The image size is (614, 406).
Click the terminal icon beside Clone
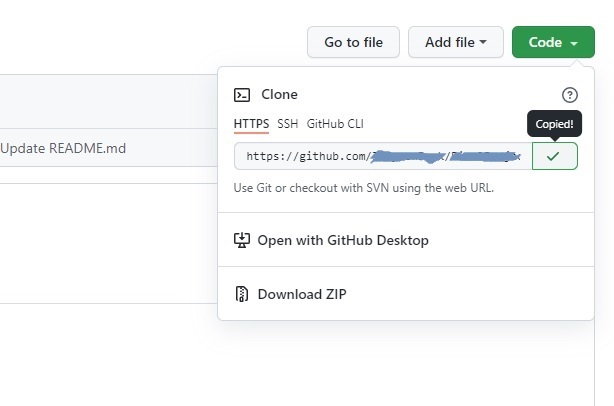click(242, 95)
